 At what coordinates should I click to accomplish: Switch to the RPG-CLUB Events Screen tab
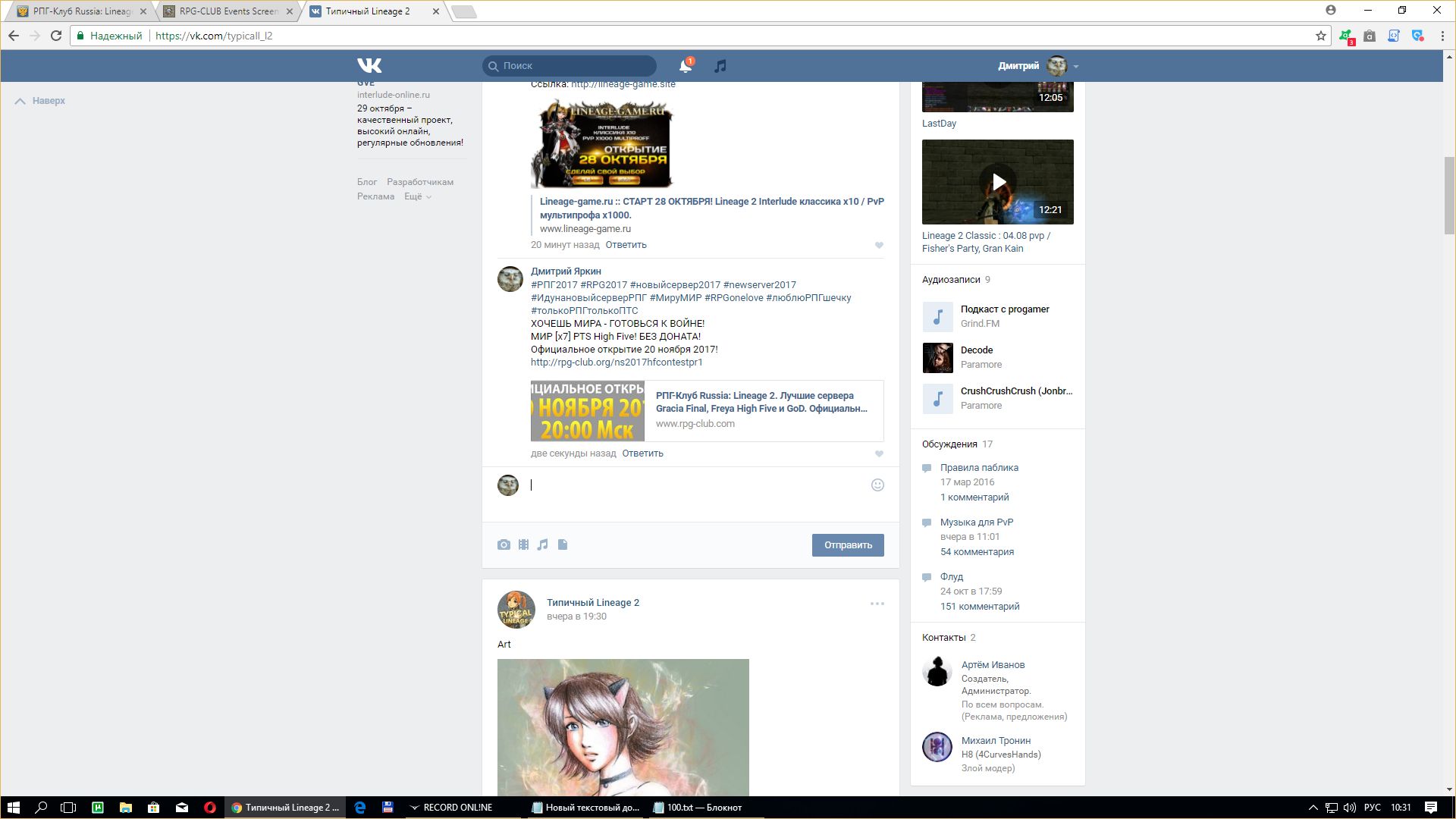[x=227, y=11]
